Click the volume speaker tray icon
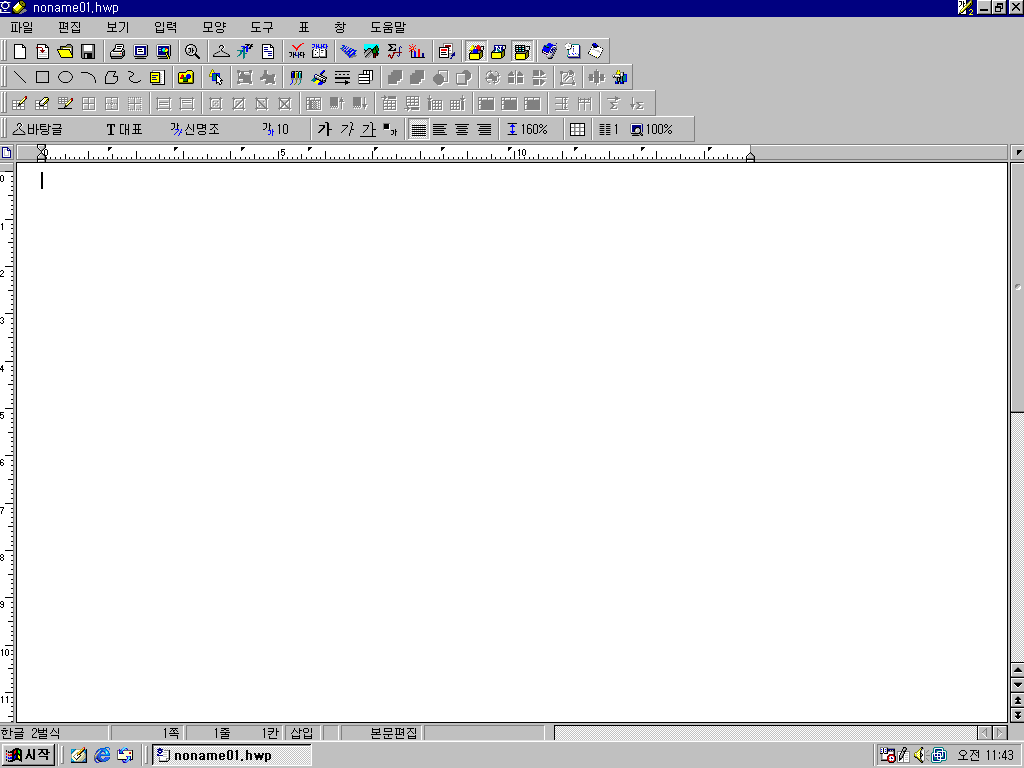 (x=920, y=755)
